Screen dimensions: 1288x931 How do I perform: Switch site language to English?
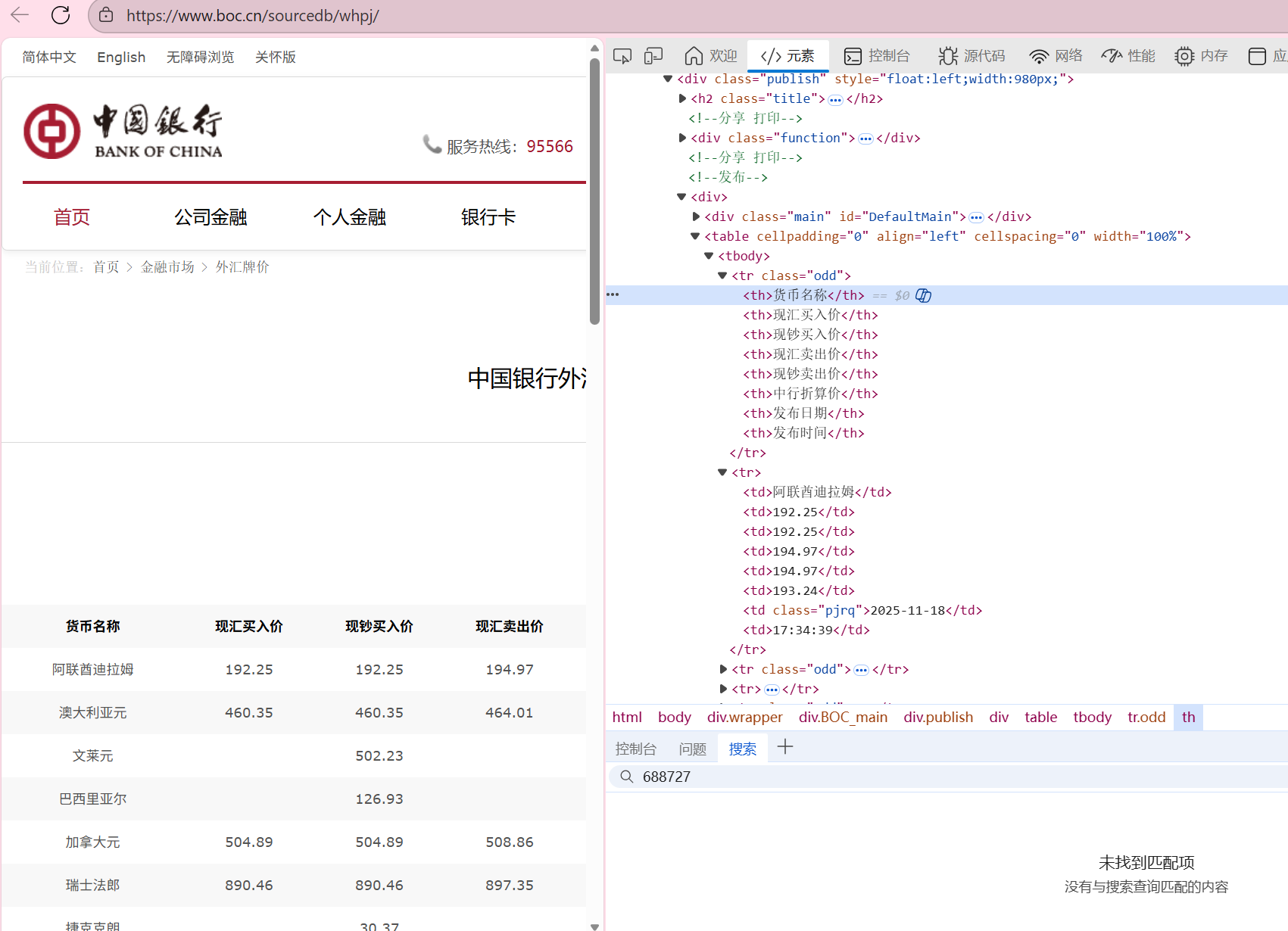tap(121, 58)
